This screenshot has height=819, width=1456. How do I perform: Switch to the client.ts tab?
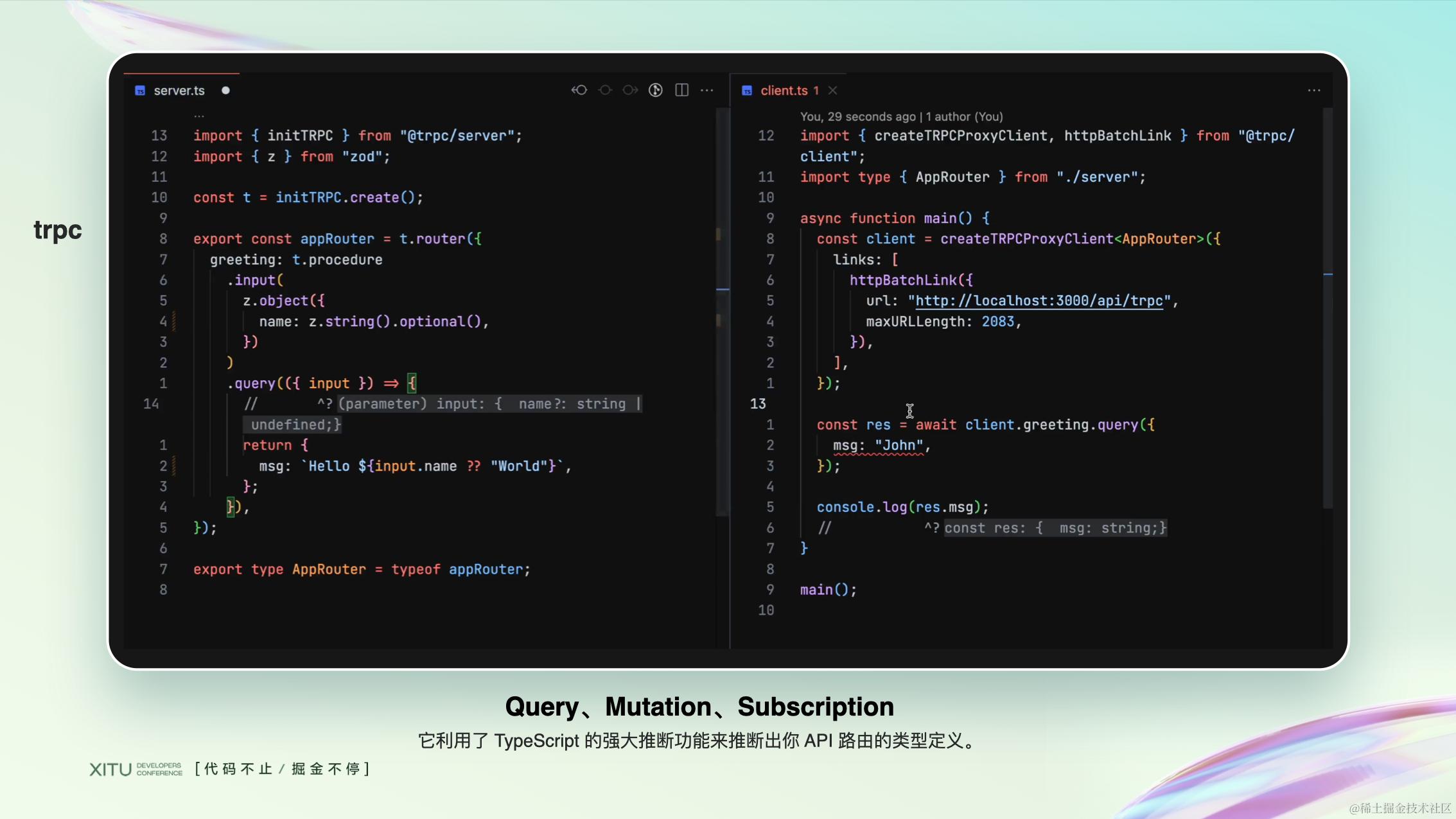click(784, 91)
